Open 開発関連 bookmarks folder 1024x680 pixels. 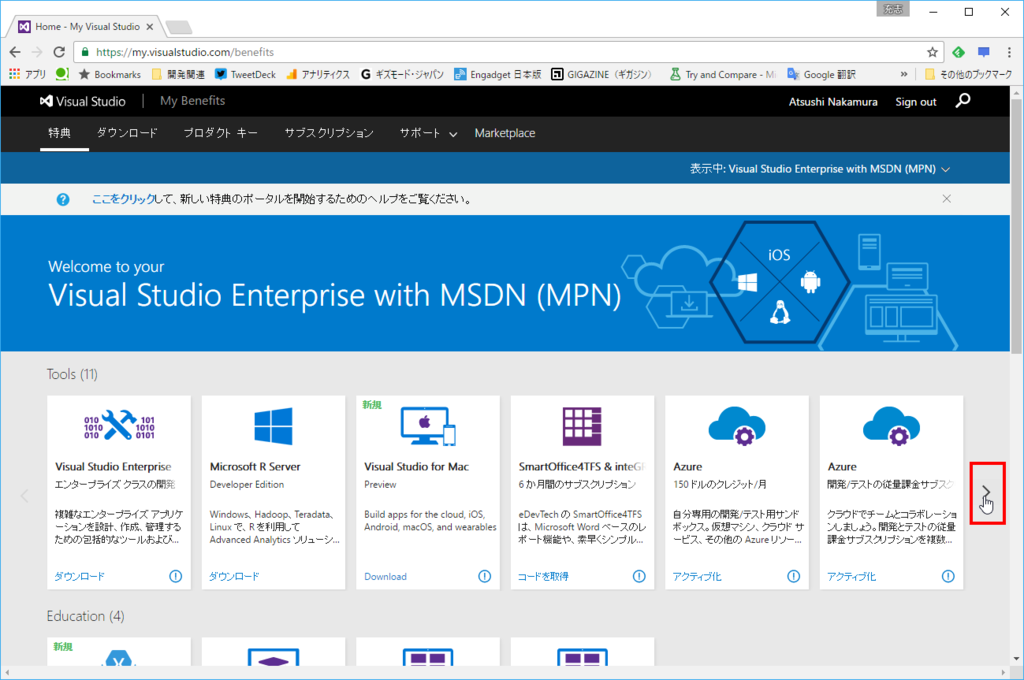tap(178, 74)
